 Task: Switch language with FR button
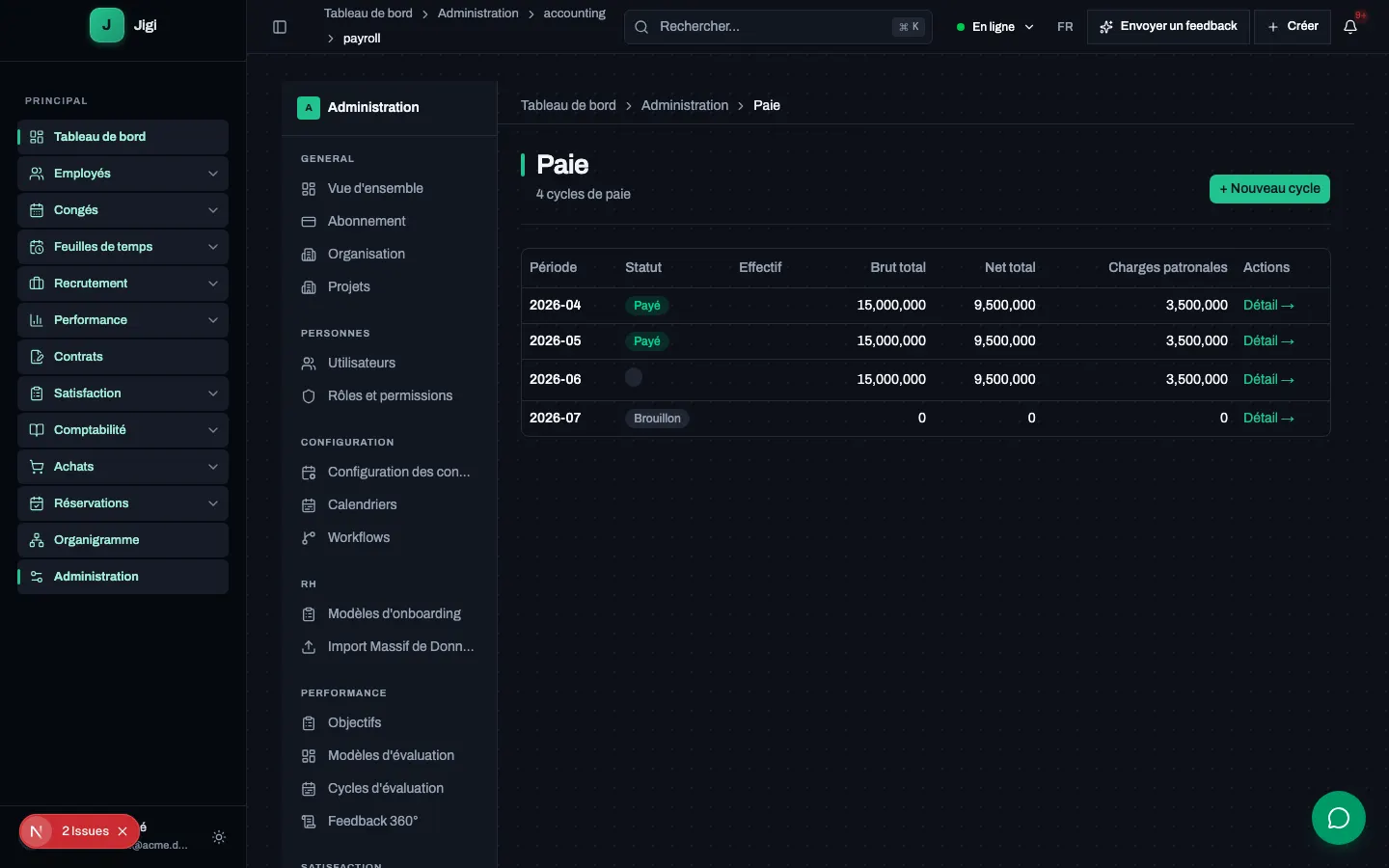click(x=1065, y=27)
